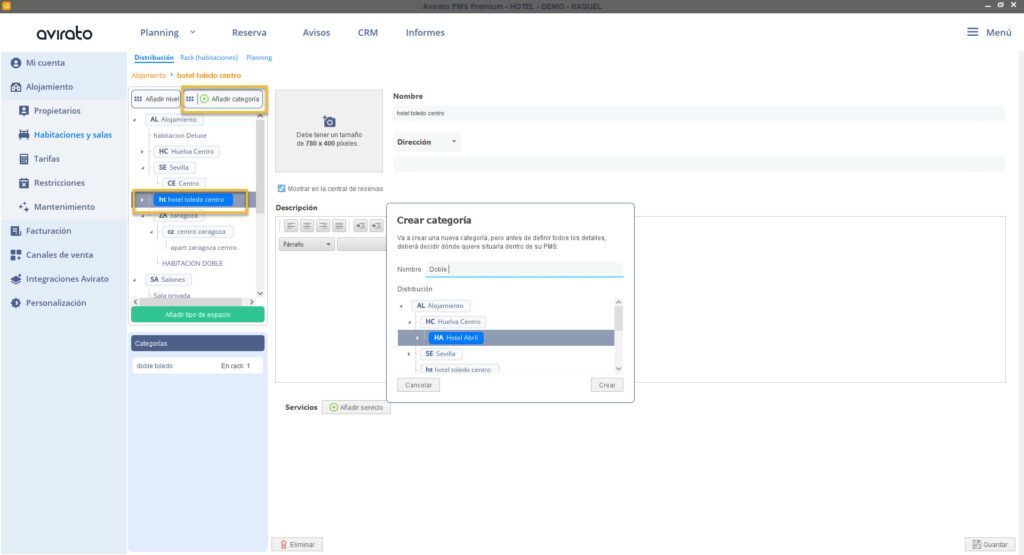Click the dialog tree scroll down arrow
The image size is (1024, 555).
[618, 369]
